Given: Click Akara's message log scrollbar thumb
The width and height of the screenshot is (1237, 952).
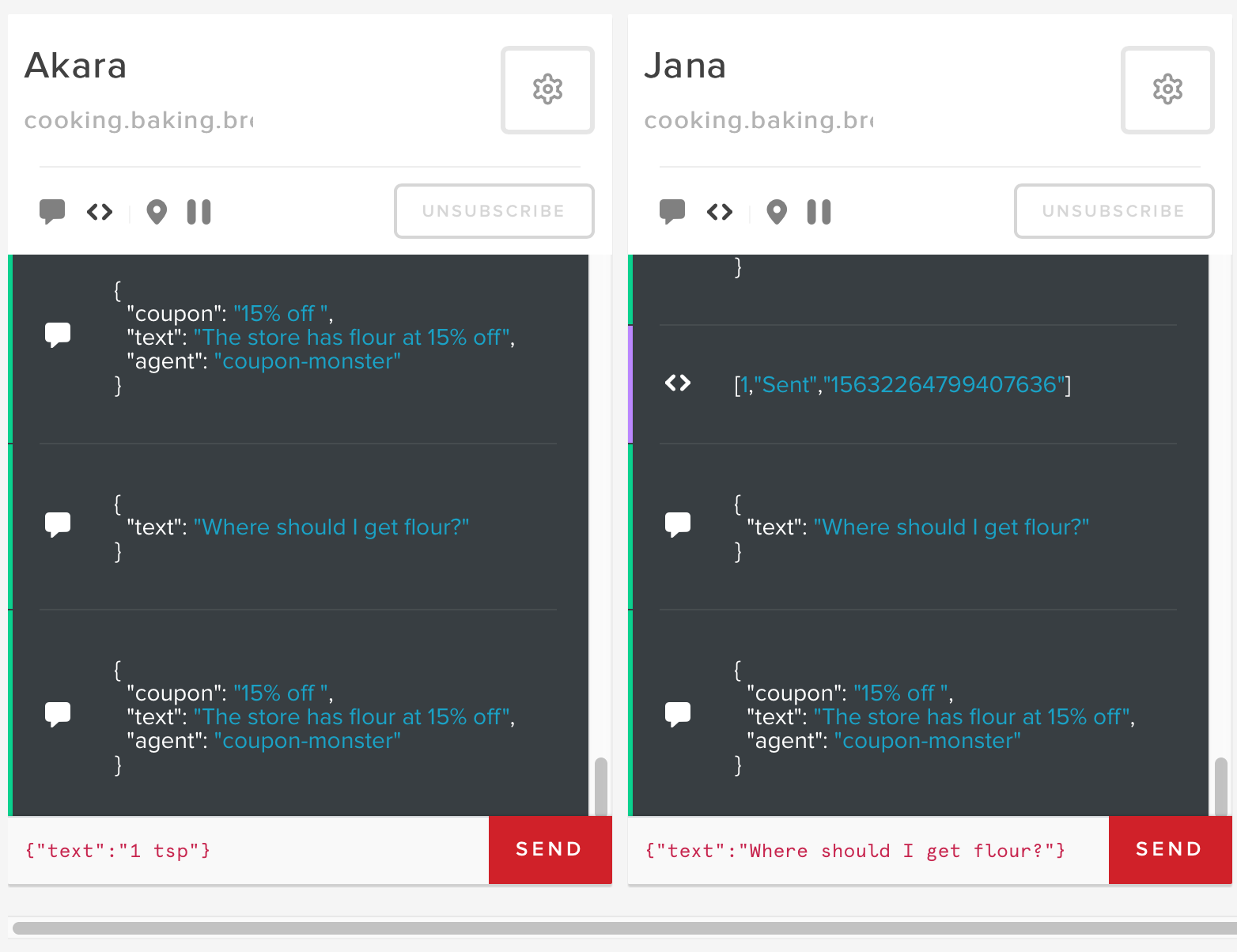Looking at the screenshot, I should [601, 786].
